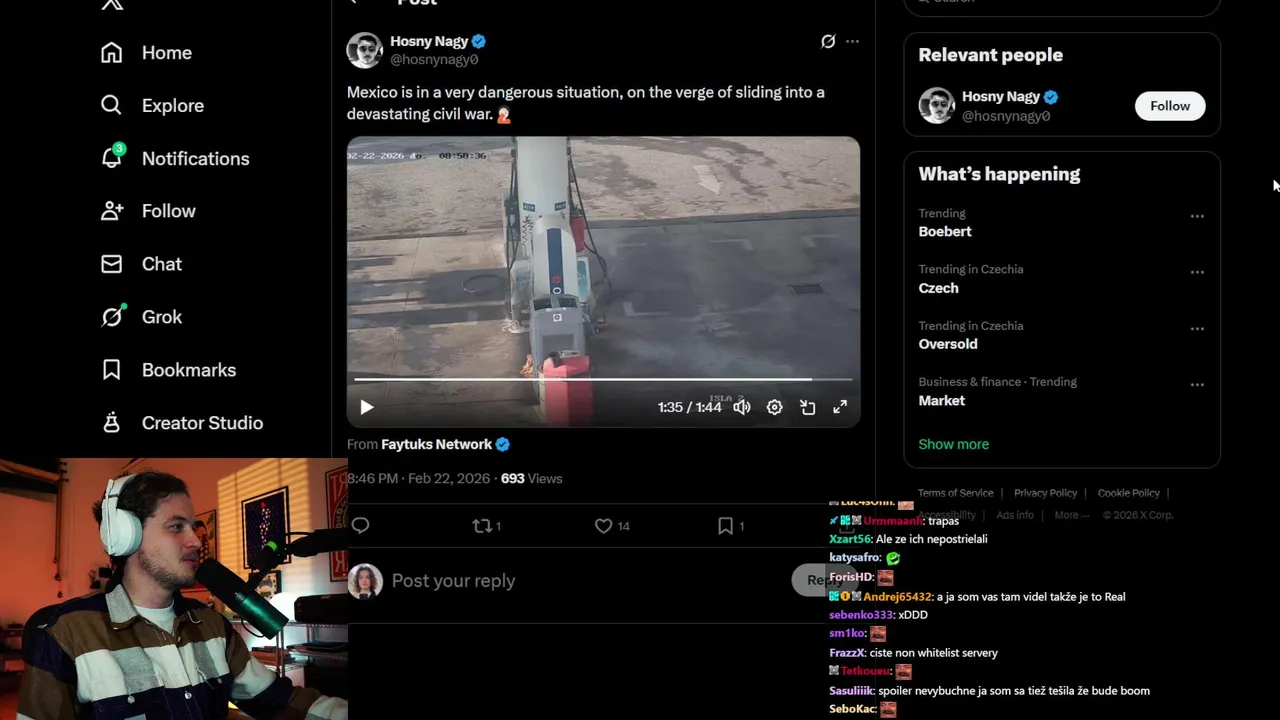Open the Cookie Policy link

pos(1128,493)
